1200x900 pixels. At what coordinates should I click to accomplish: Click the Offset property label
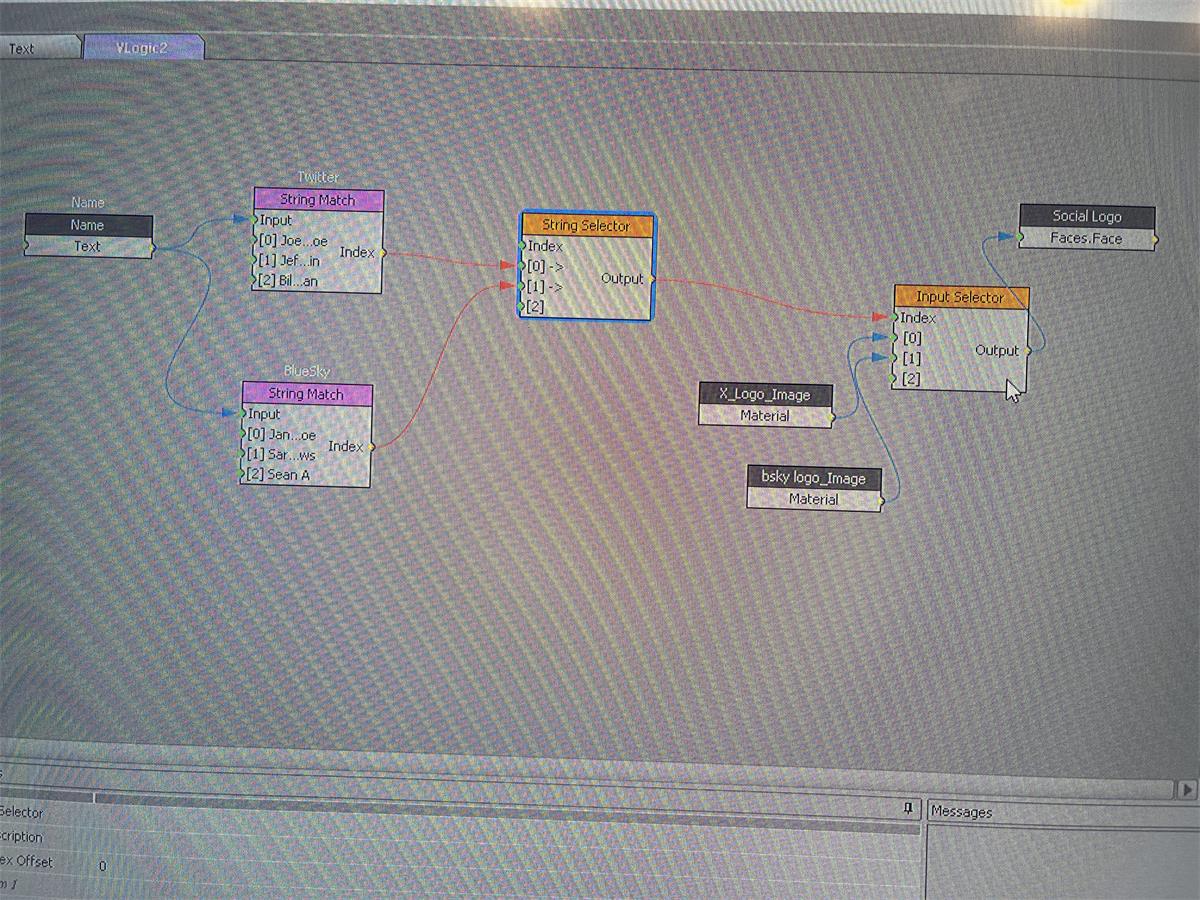(x=27, y=862)
